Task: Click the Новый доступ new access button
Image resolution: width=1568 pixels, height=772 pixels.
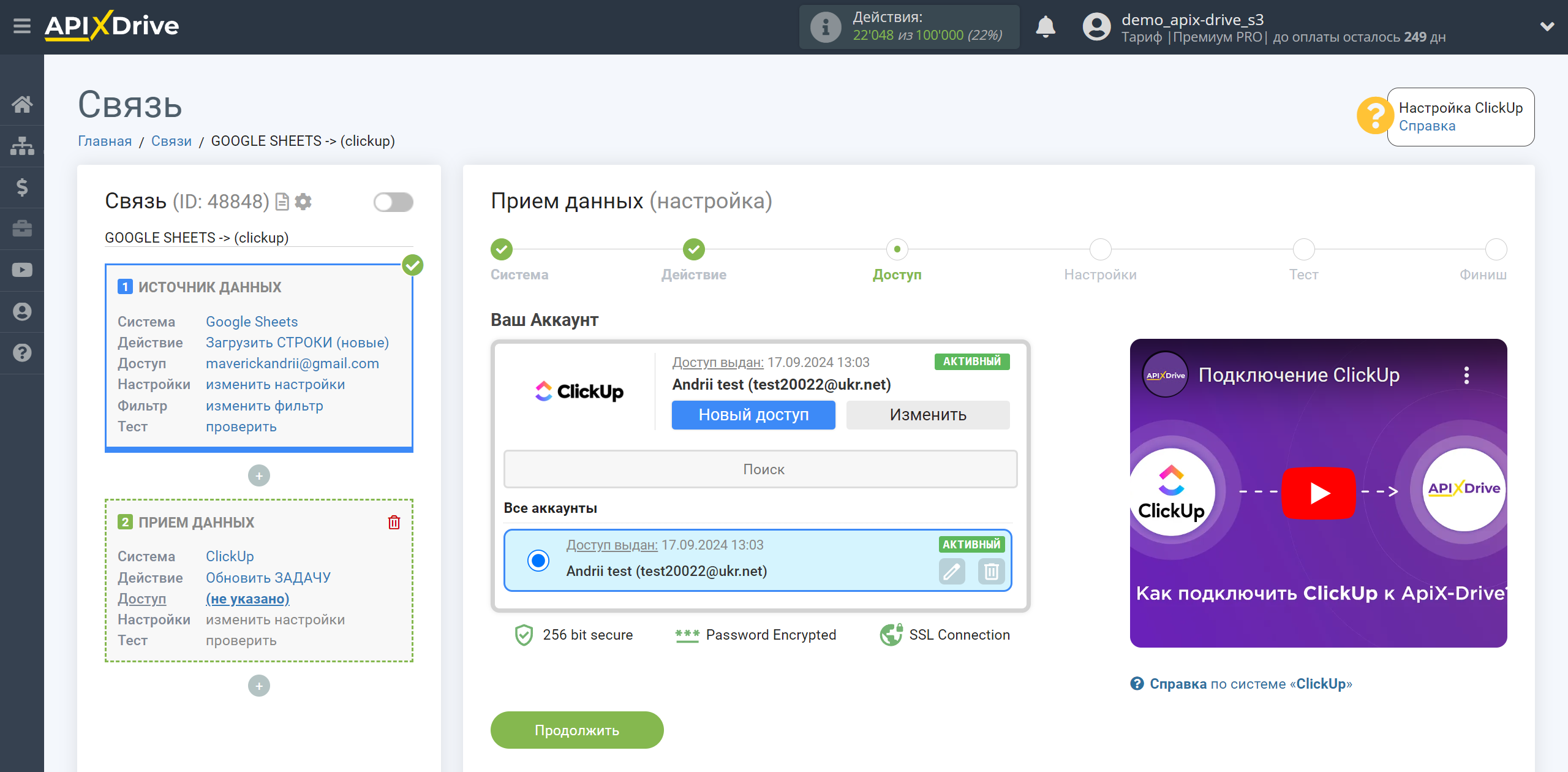Action: 753,414
